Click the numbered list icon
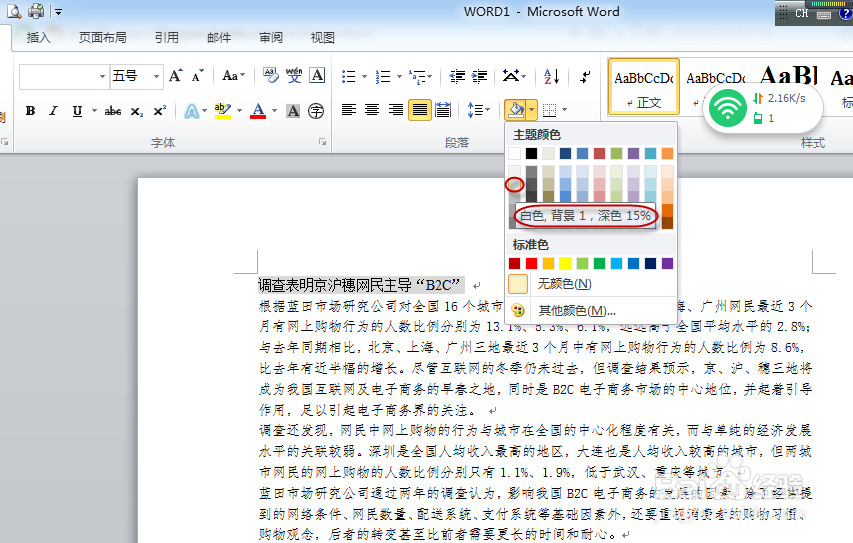The image size is (853, 543). (x=384, y=76)
